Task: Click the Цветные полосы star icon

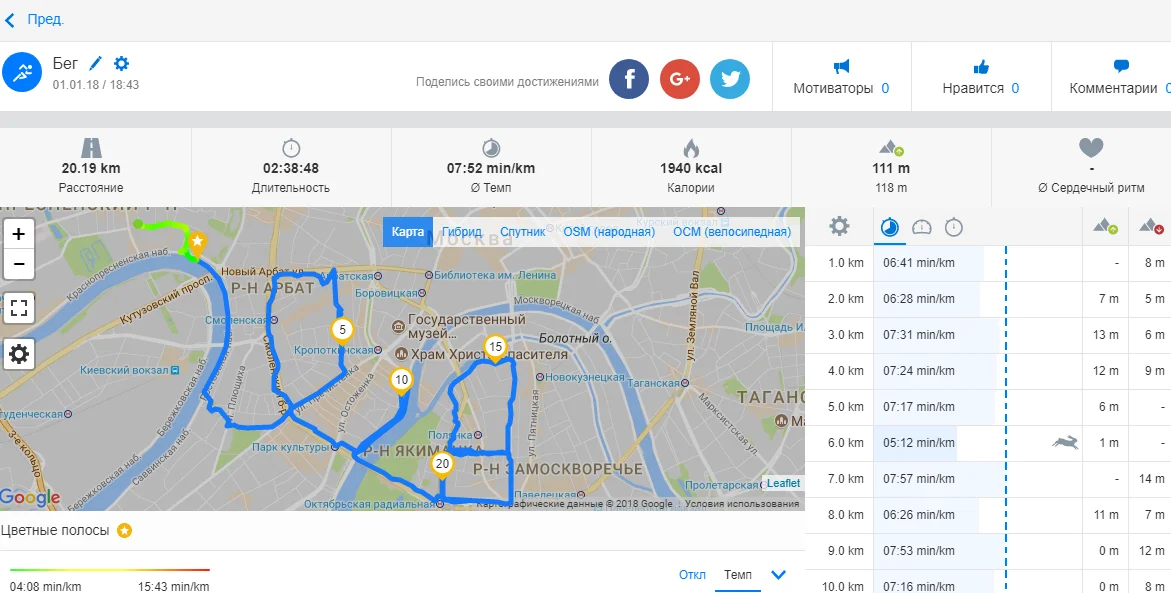Action: (x=125, y=531)
